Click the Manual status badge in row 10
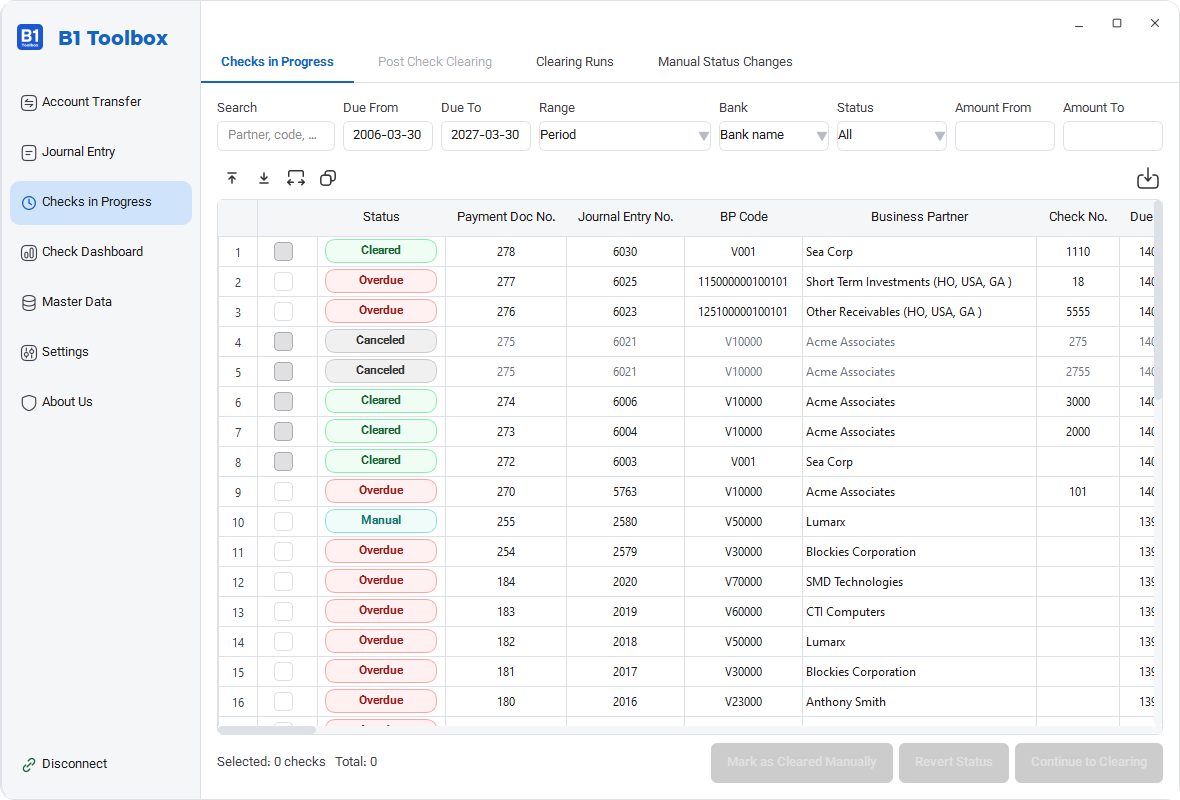This screenshot has height=800, width=1180. 381,521
